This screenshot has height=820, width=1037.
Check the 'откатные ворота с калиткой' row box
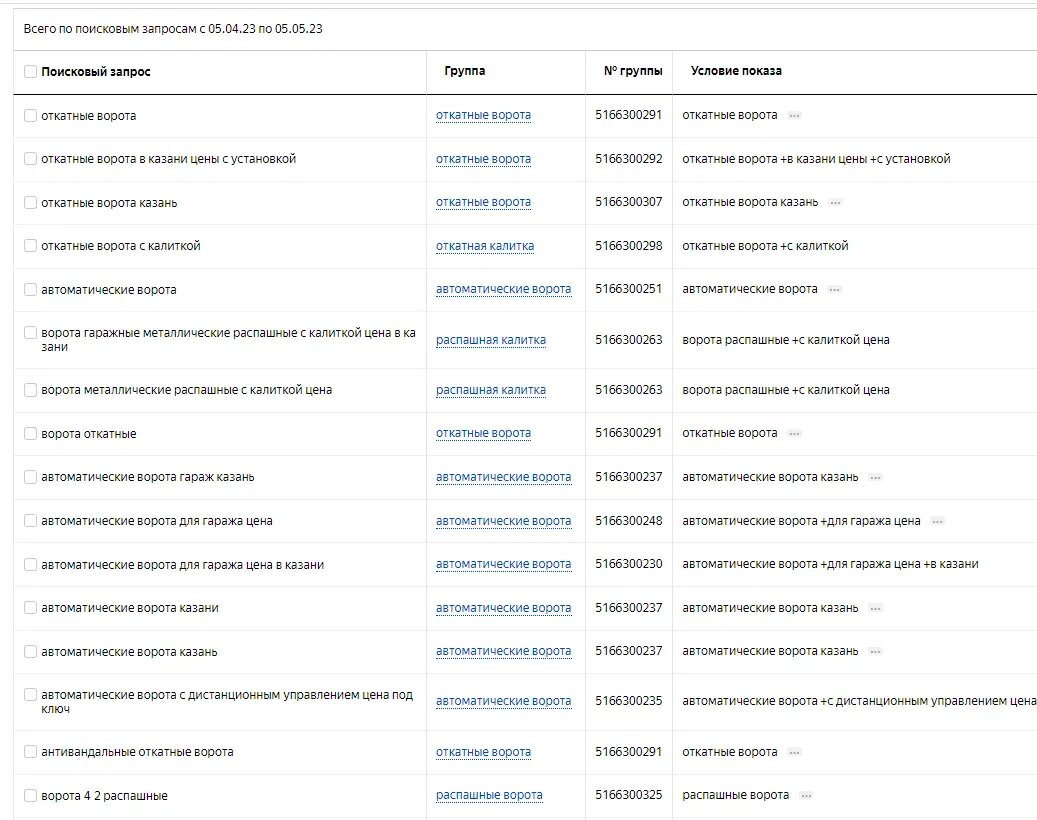click(x=30, y=245)
